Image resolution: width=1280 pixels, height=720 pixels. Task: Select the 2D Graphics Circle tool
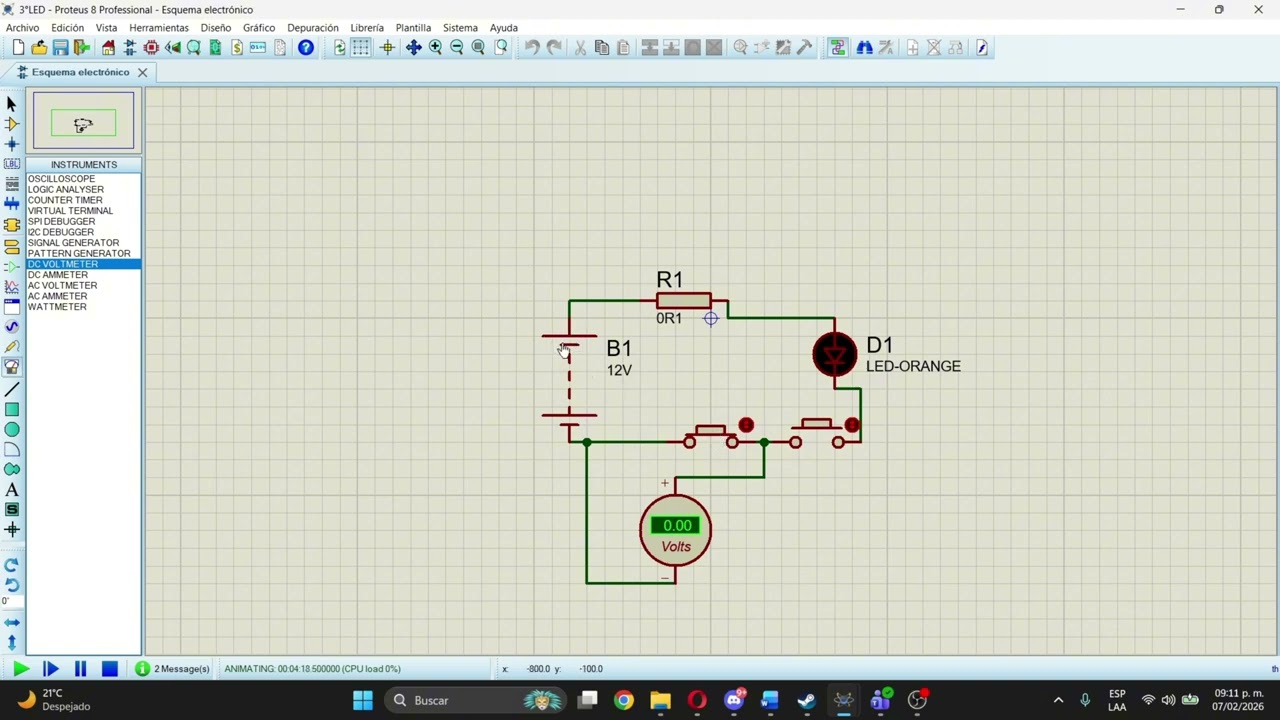click(x=12, y=429)
